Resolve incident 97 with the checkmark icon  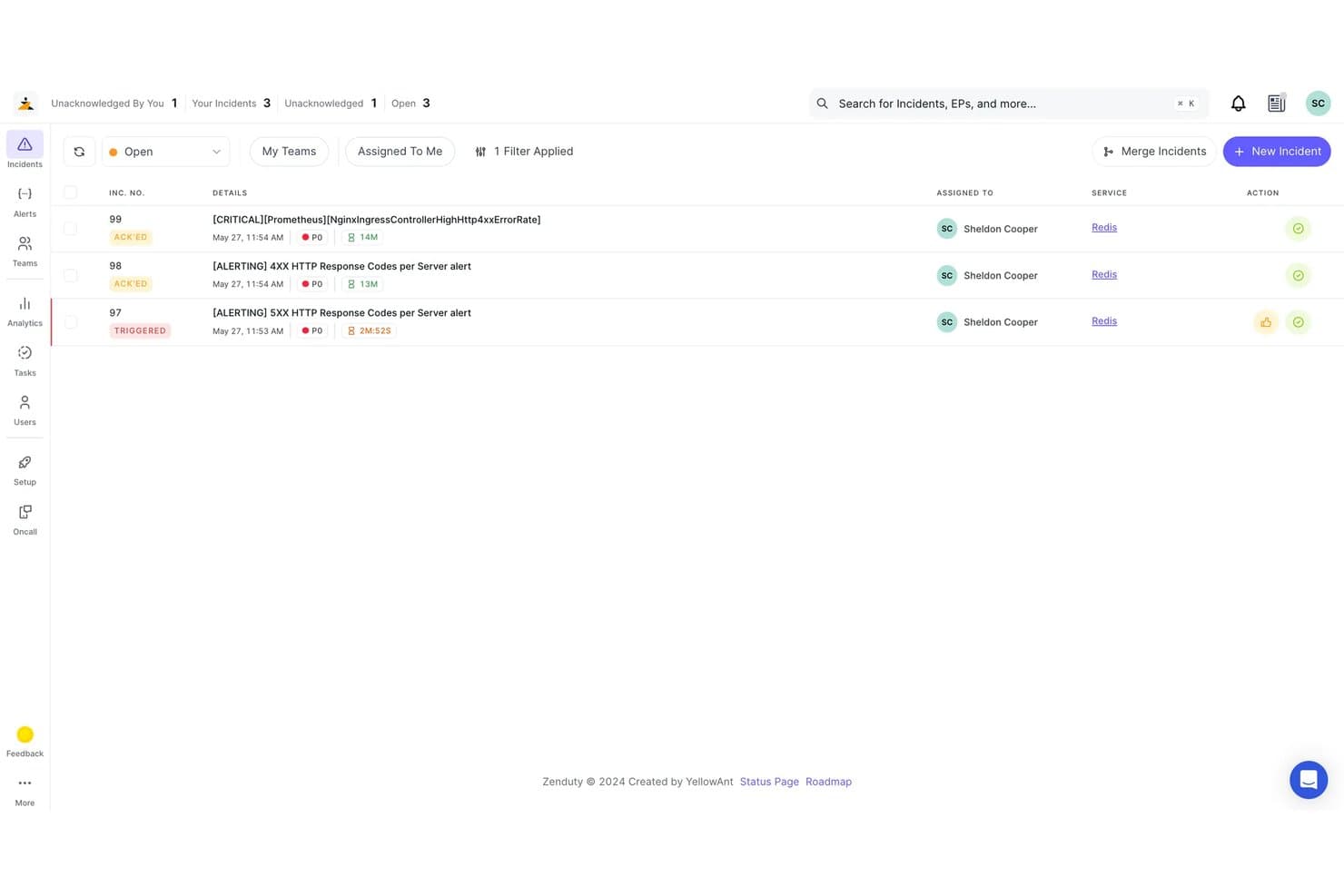tap(1299, 322)
